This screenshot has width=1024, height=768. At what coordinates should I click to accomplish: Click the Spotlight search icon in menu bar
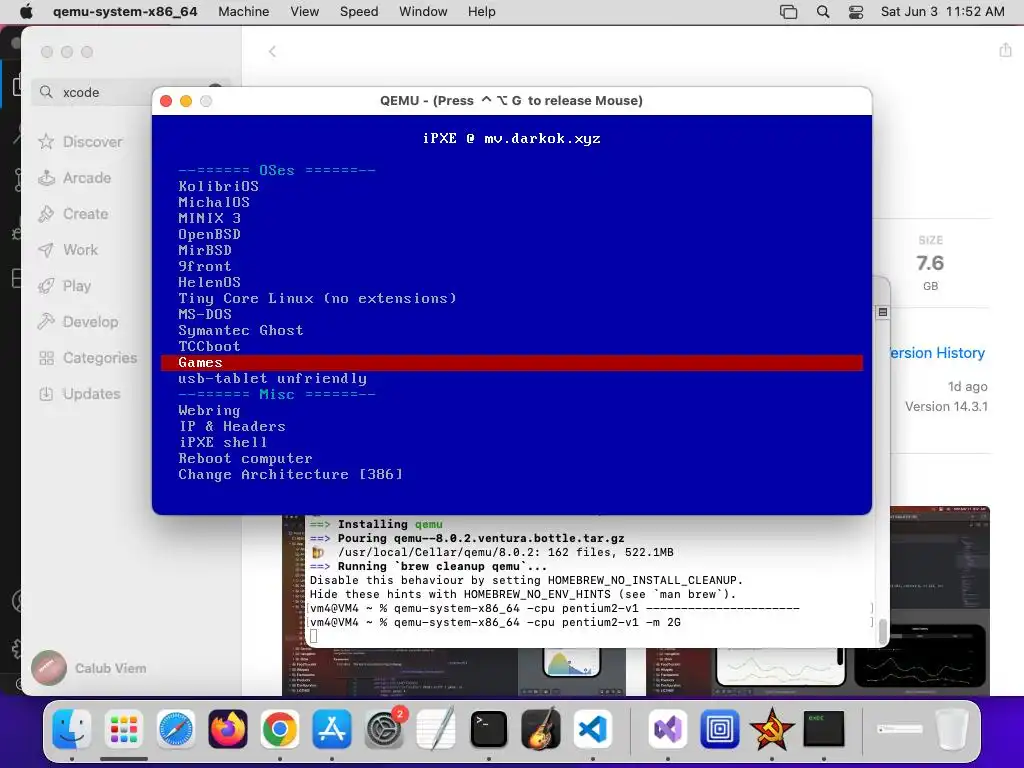[x=823, y=12]
